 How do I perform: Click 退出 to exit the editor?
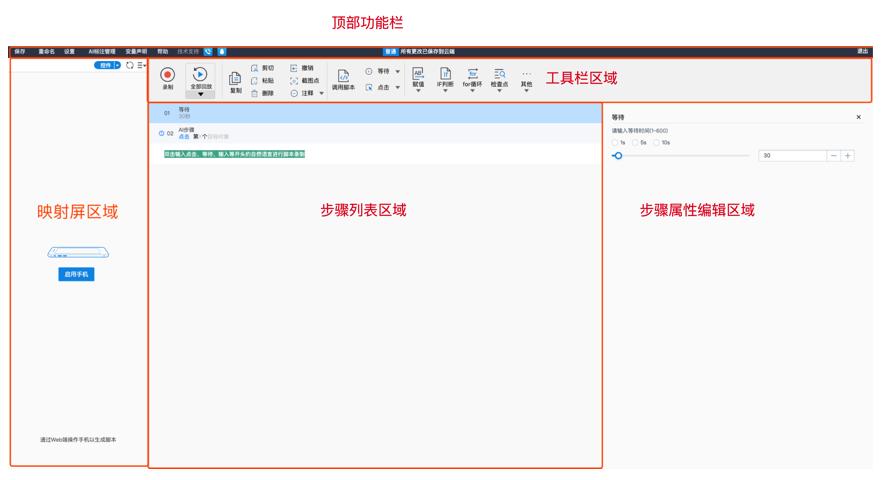point(862,50)
